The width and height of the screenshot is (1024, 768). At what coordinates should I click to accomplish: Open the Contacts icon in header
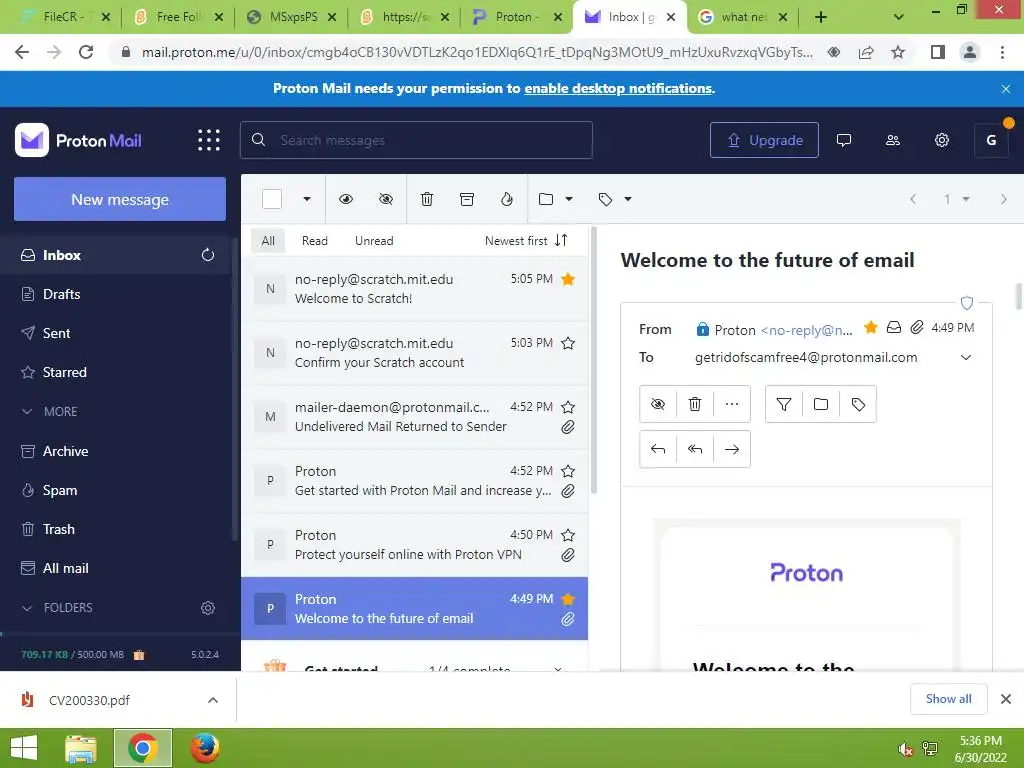(x=893, y=140)
